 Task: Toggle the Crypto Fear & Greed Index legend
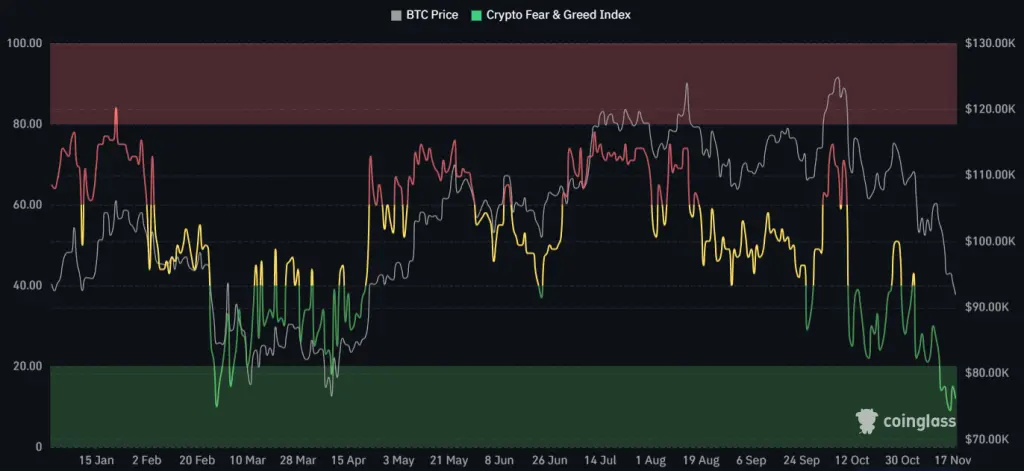coord(551,14)
